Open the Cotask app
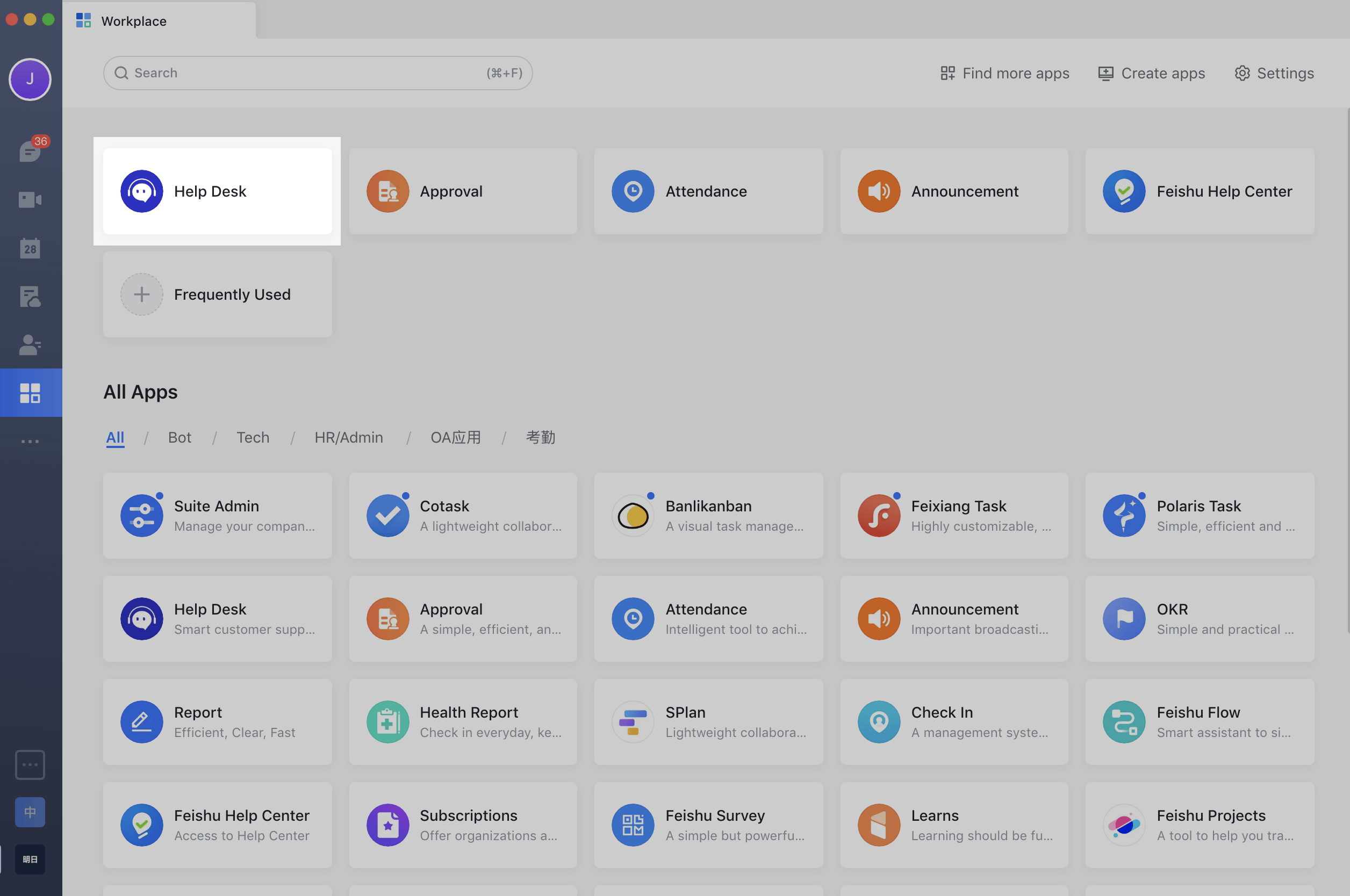The image size is (1350, 896). click(463, 516)
